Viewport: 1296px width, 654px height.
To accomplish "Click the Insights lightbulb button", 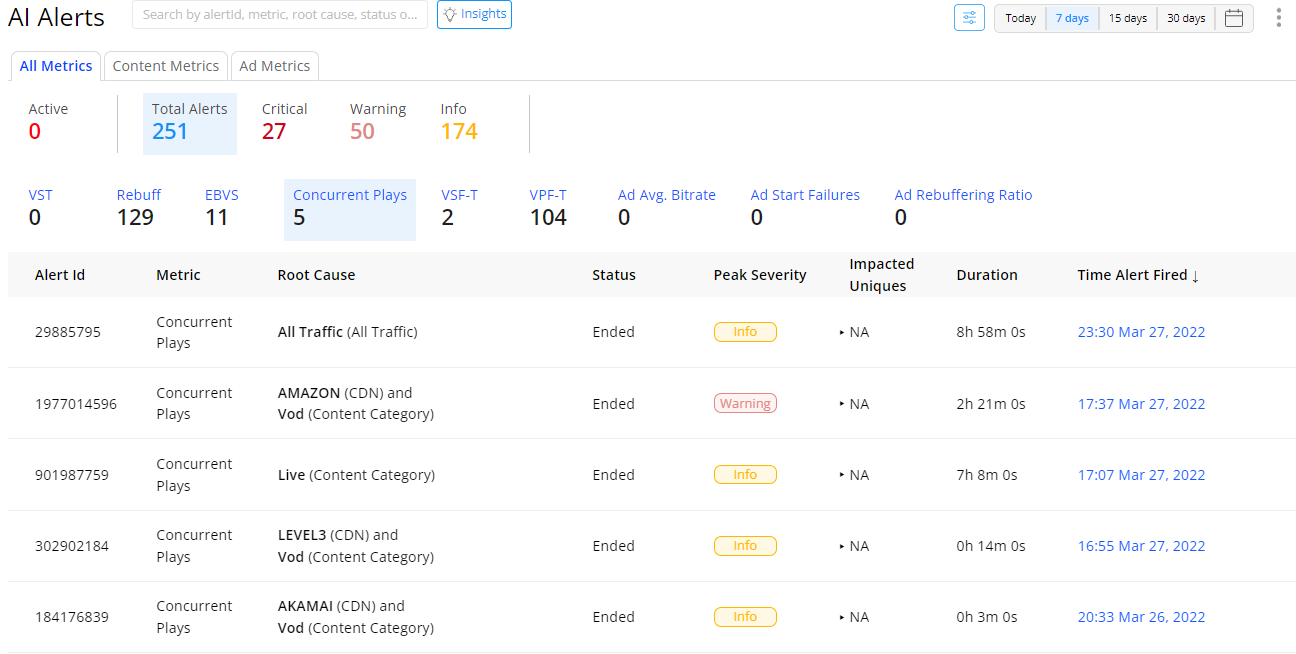I will point(474,15).
